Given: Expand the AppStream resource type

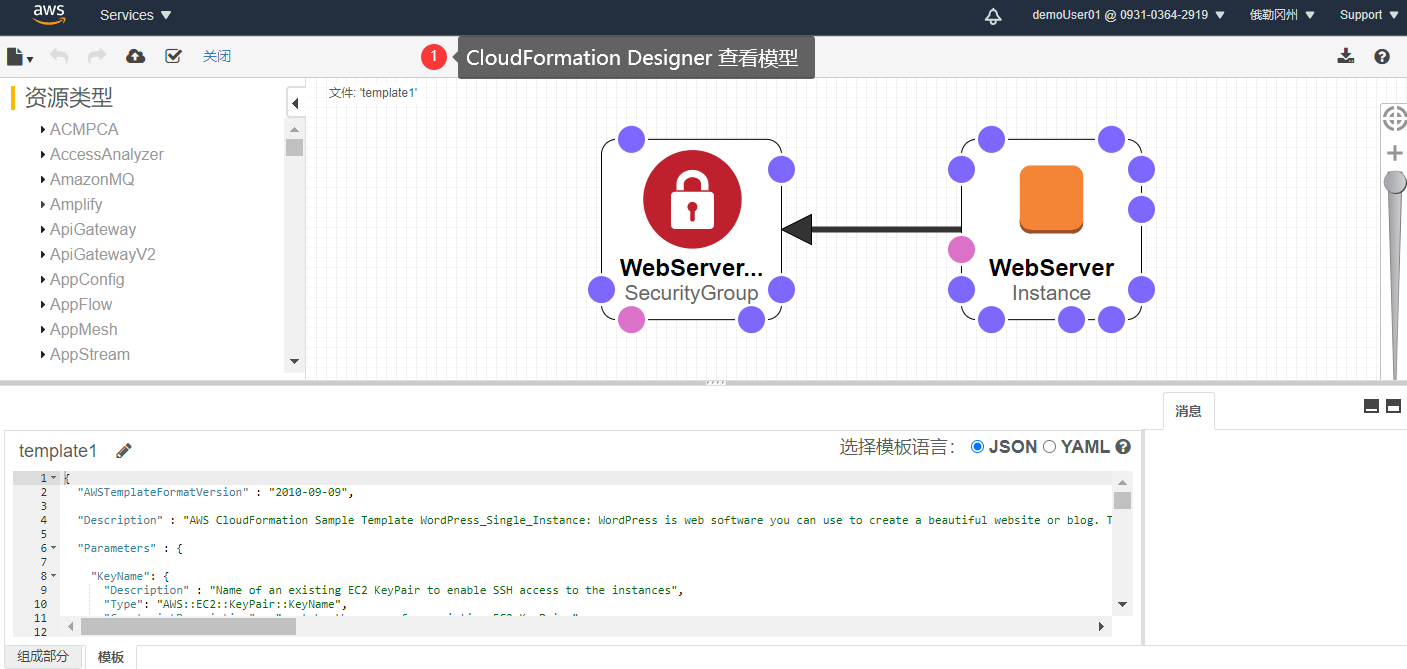Looking at the screenshot, I should tap(43, 354).
